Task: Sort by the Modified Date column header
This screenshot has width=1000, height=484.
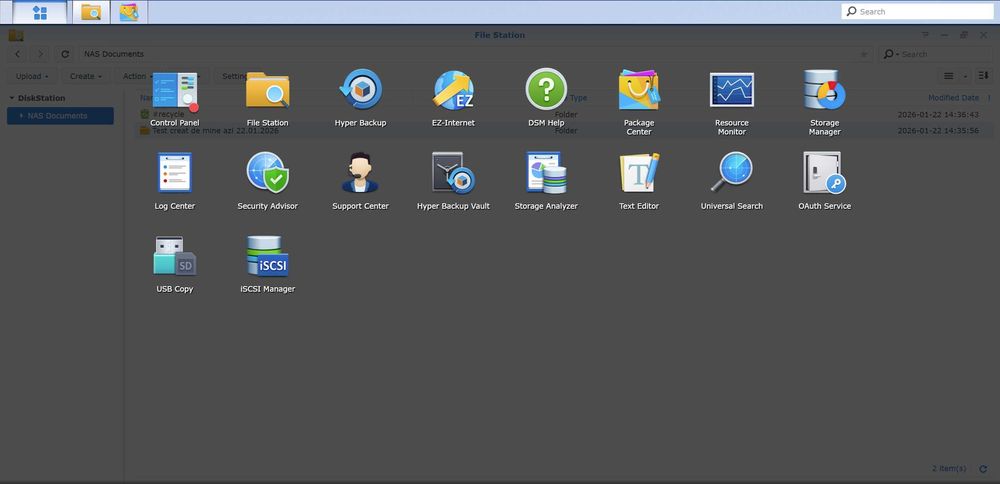Action: click(953, 98)
